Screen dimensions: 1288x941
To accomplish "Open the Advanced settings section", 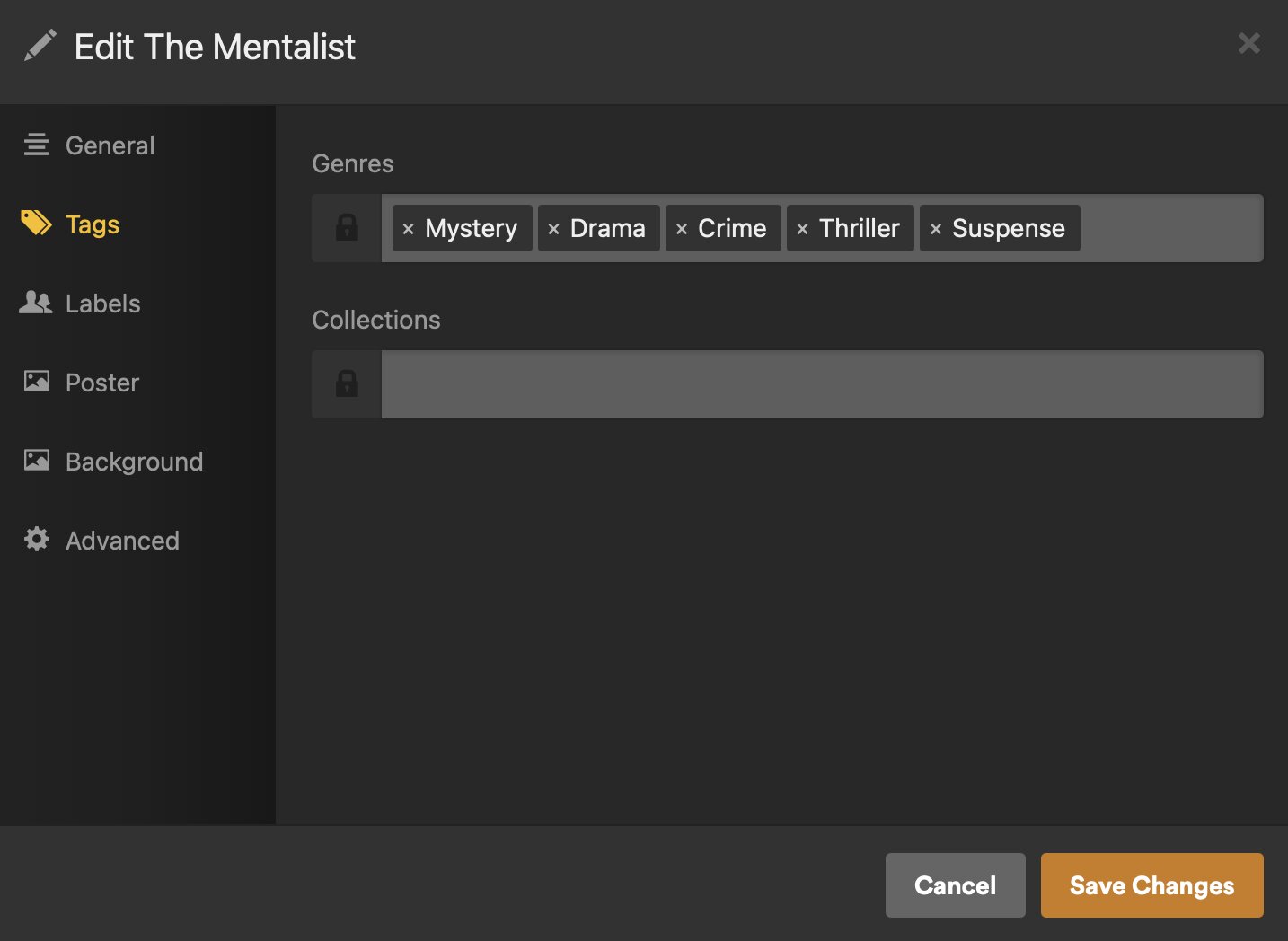I will point(122,541).
